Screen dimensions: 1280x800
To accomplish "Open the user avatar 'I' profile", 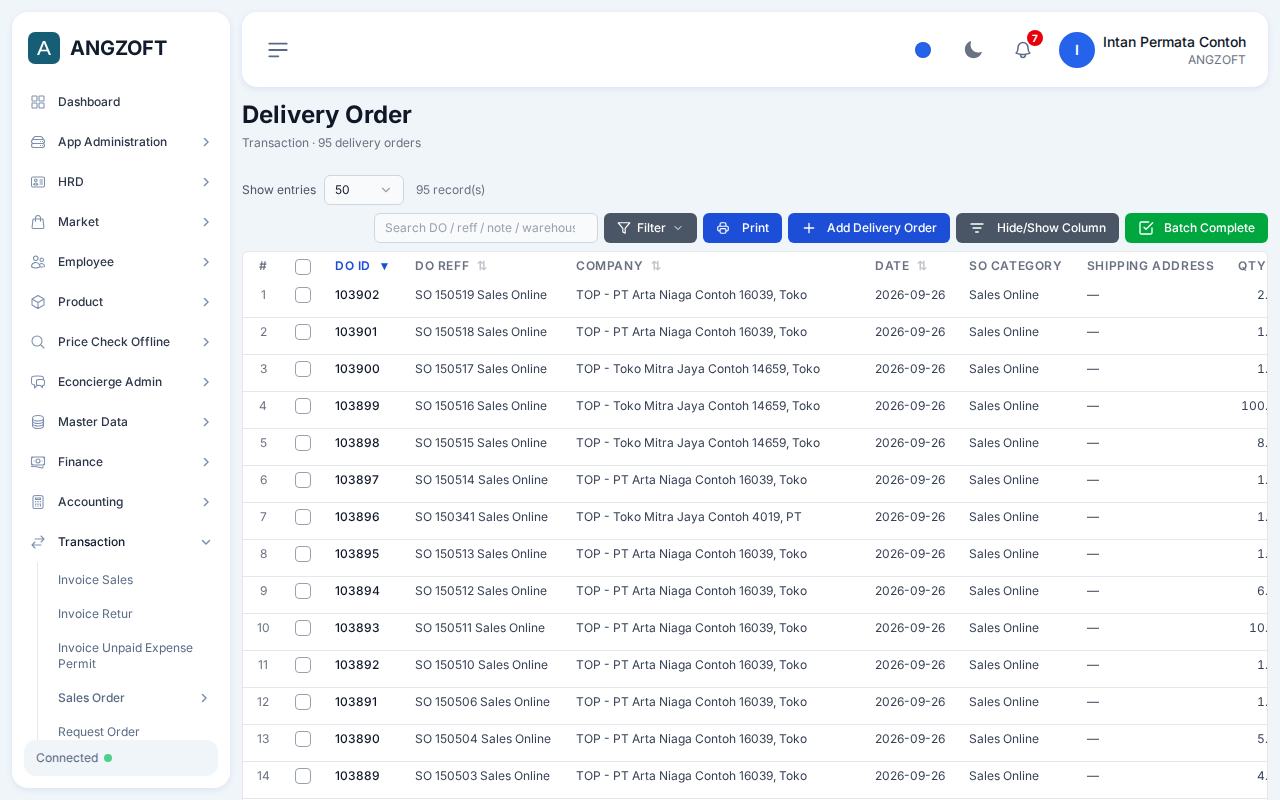I will [x=1077, y=50].
